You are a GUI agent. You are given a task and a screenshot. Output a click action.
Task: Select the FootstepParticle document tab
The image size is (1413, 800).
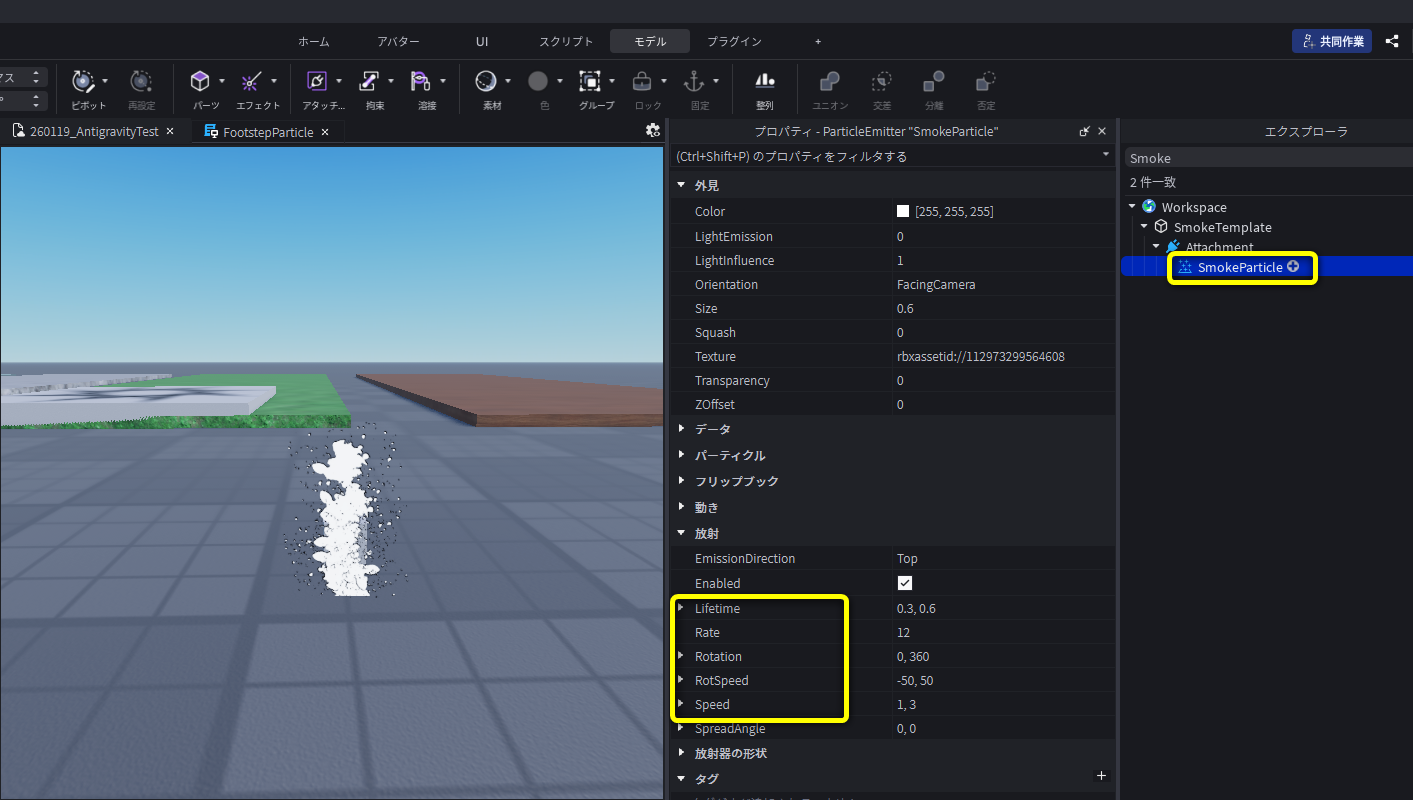pos(268,132)
